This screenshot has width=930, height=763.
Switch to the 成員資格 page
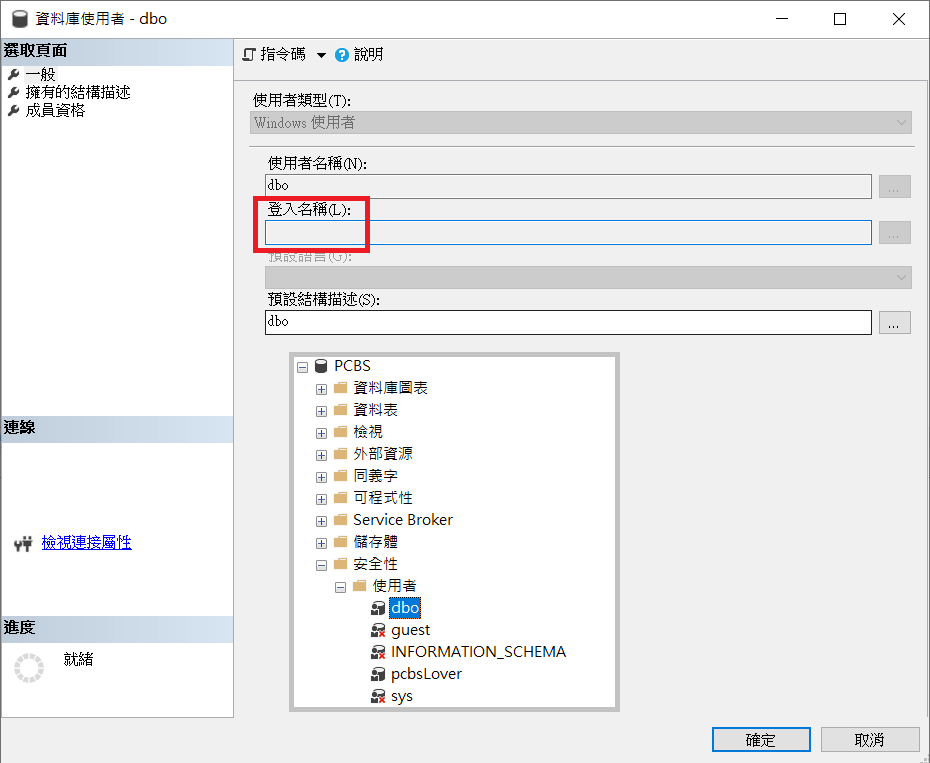[55, 110]
